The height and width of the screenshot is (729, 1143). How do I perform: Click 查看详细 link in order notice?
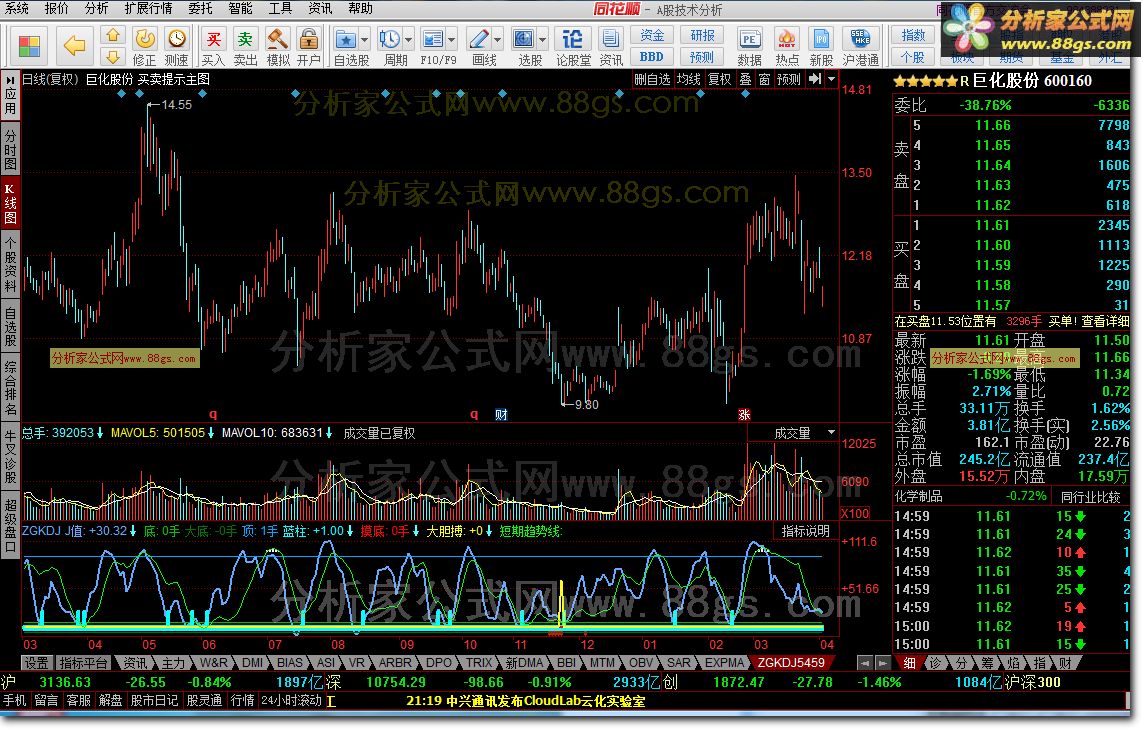pyautogui.click(x=1105, y=321)
